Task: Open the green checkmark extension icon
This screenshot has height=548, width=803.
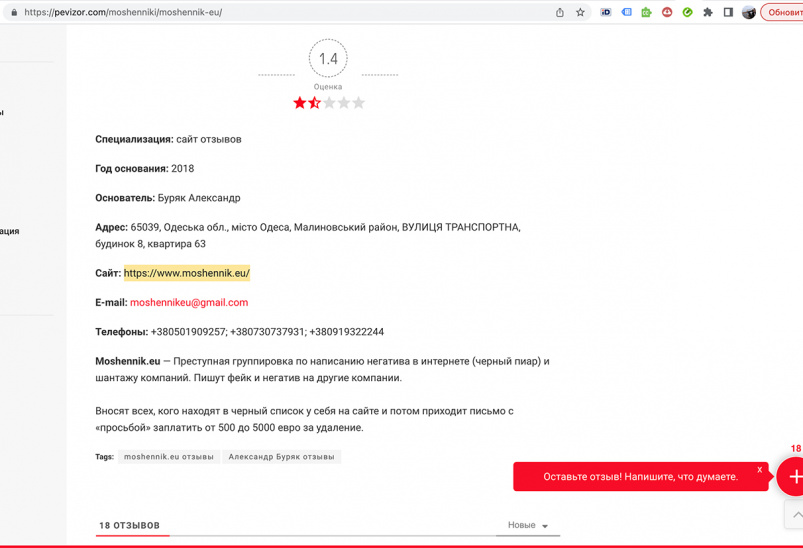Action: point(687,12)
